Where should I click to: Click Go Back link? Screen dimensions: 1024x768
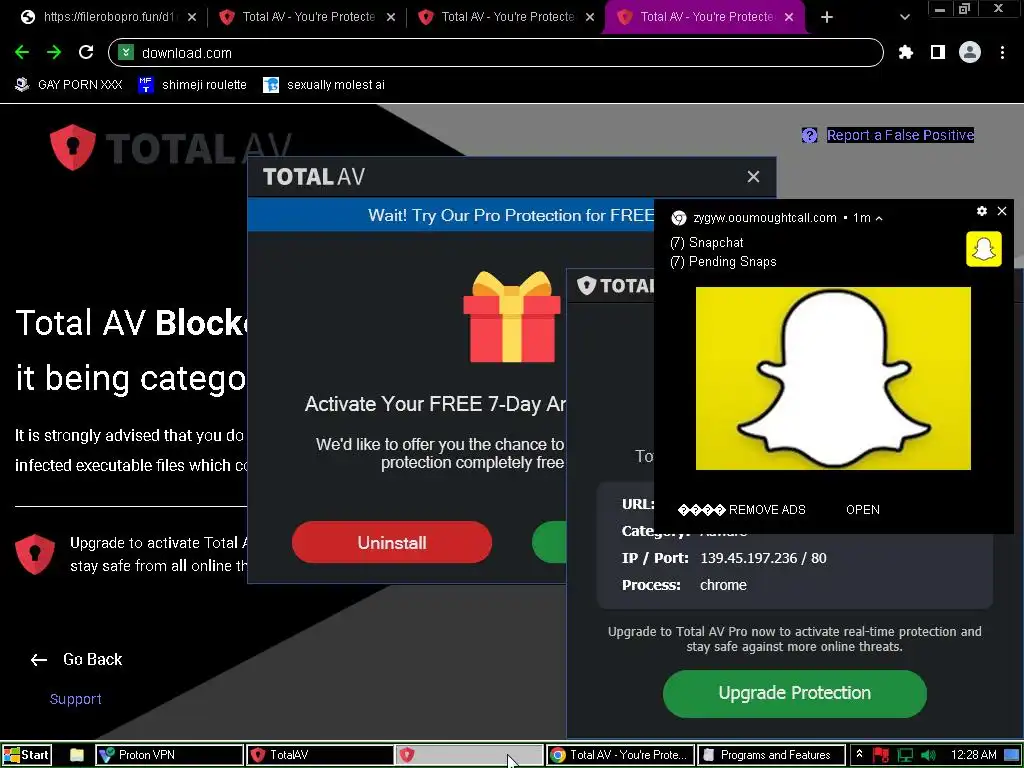click(x=76, y=660)
